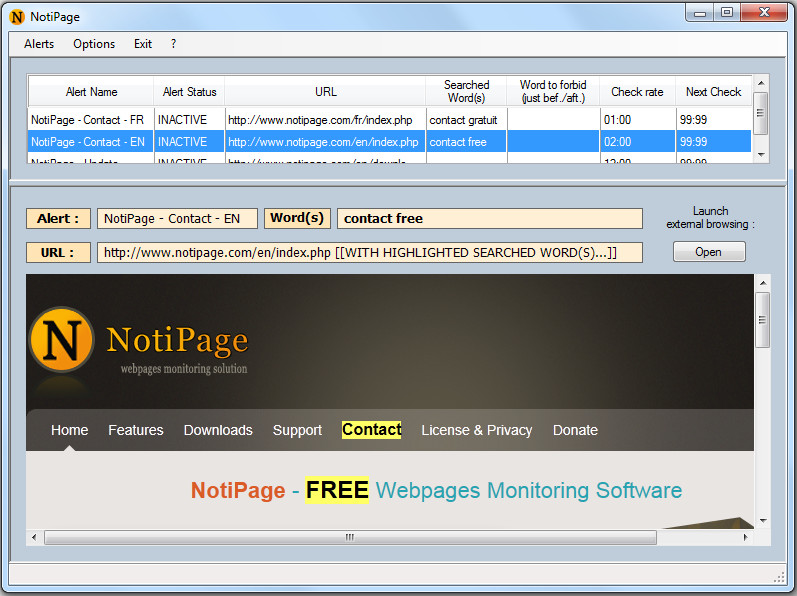Select the NotiPage - Contact - FR alert row

point(389,120)
